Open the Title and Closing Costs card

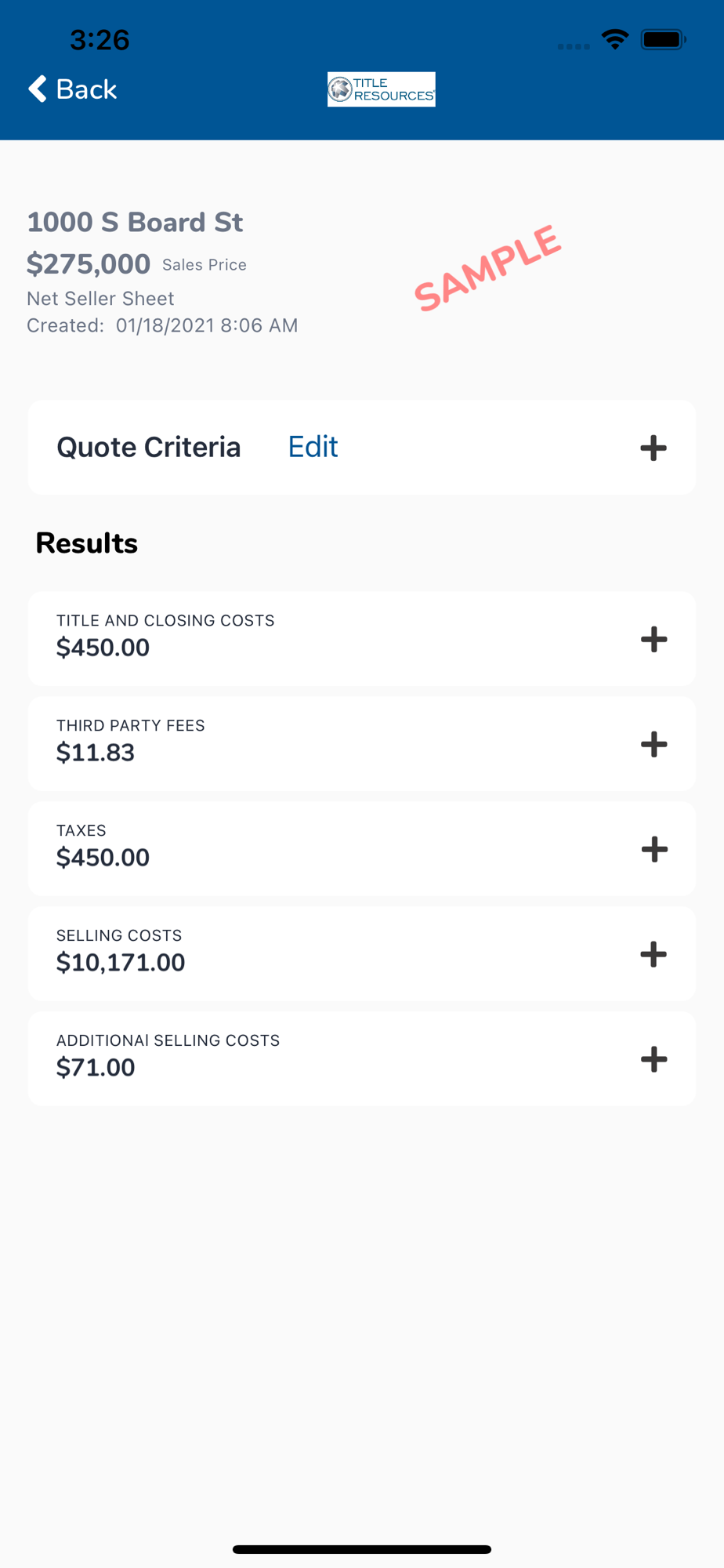click(362, 639)
